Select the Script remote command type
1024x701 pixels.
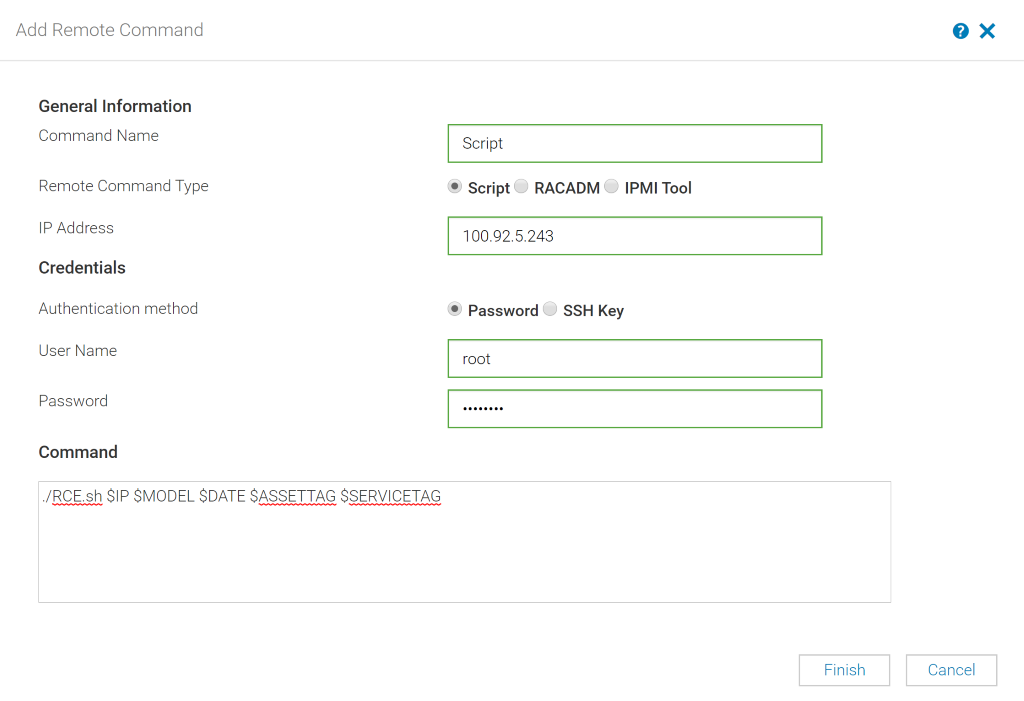[x=455, y=186]
